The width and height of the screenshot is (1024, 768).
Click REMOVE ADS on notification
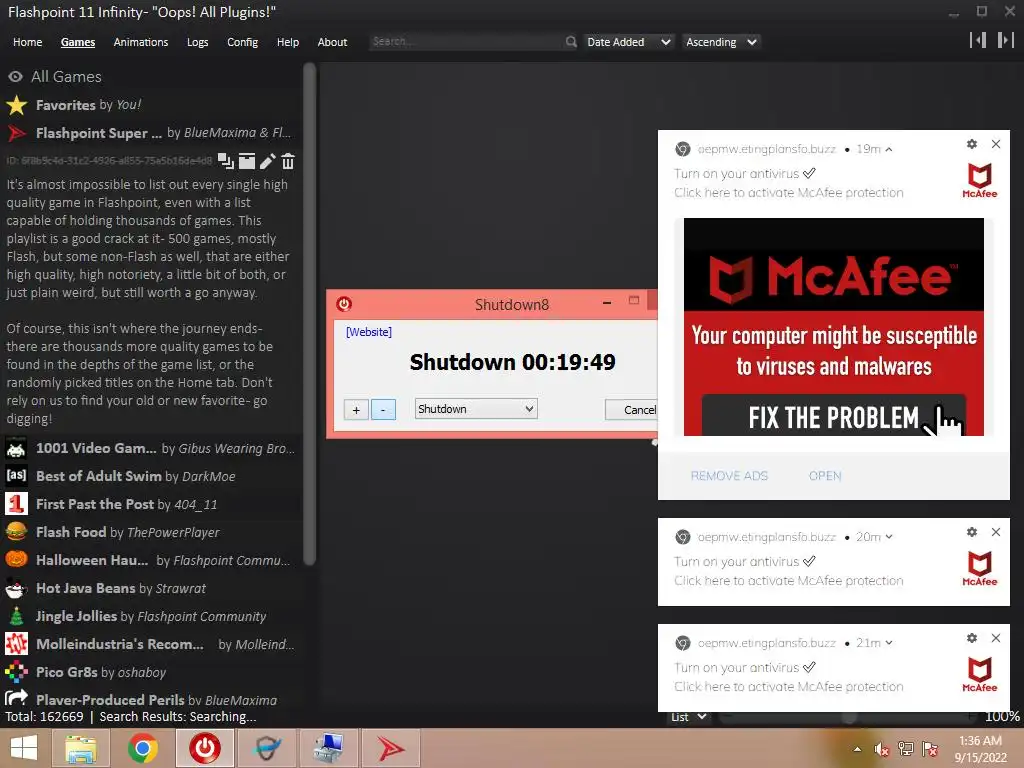point(729,475)
